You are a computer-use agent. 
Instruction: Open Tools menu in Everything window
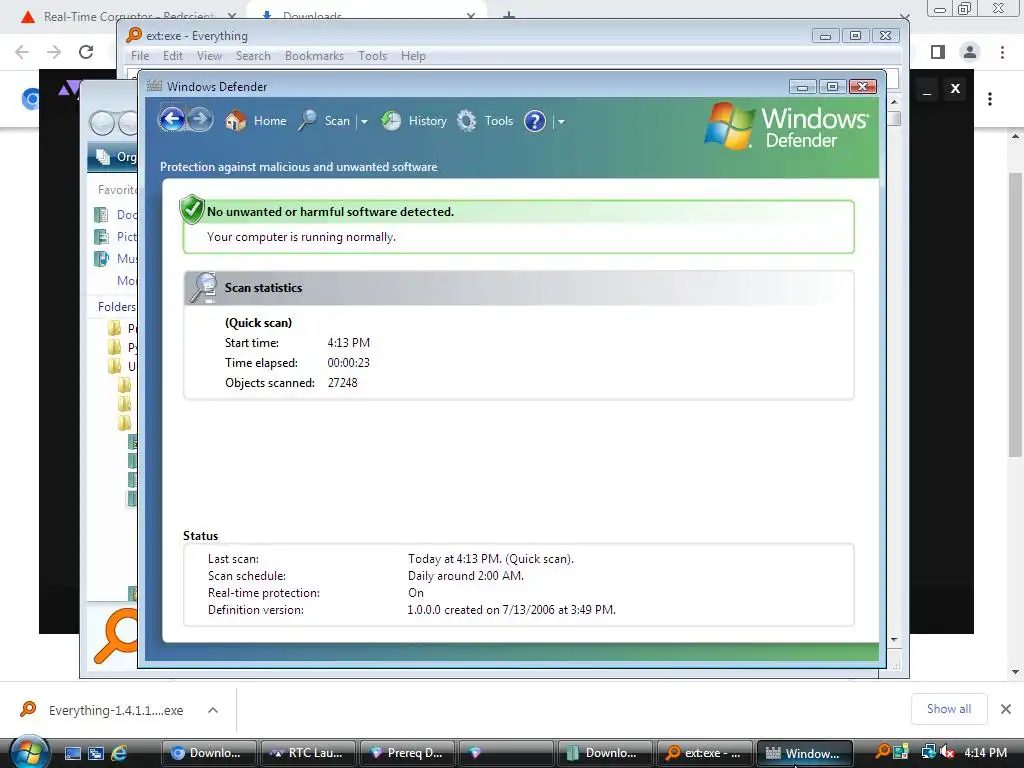[x=372, y=56]
